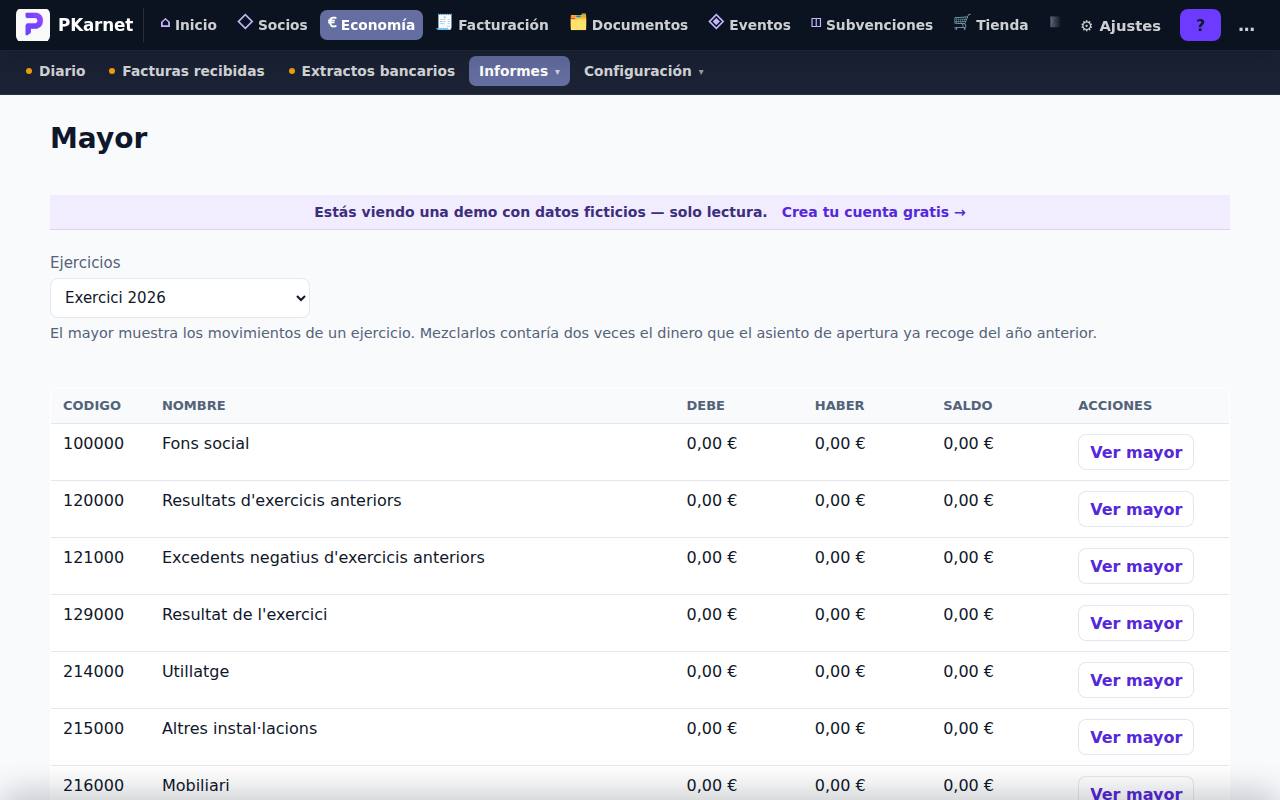Click Altres instal·lacions account name
The height and width of the screenshot is (800, 1280).
240,728
